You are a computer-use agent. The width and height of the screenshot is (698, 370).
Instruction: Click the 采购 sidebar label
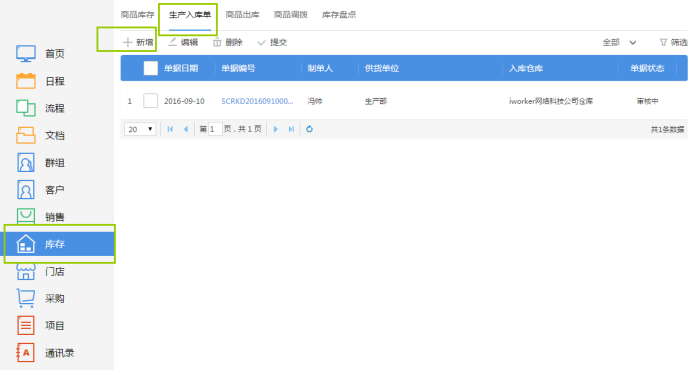click(55, 298)
